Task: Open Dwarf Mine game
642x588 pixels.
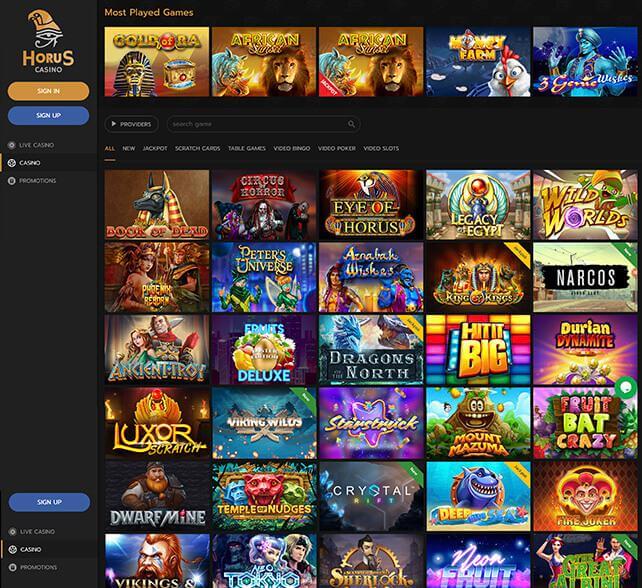Action: click(x=157, y=496)
